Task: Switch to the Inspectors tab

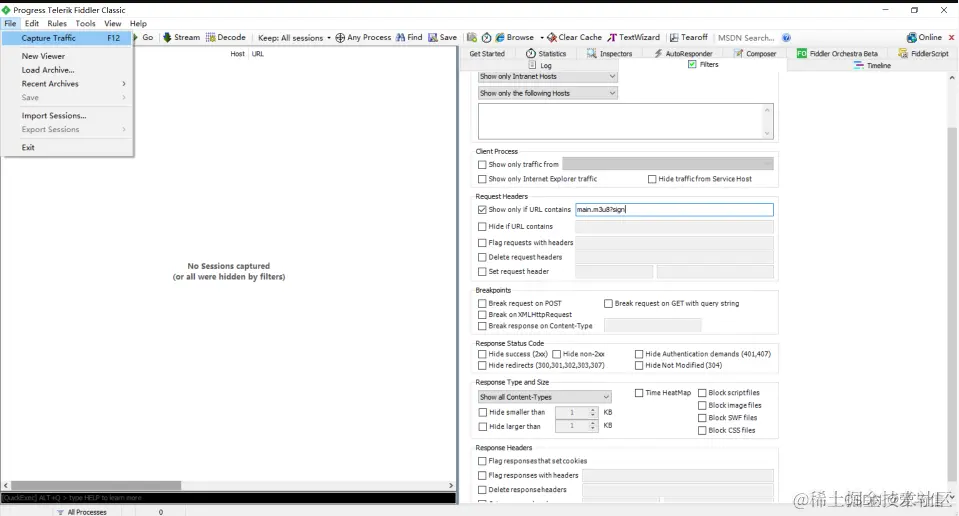Action: coord(609,54)
